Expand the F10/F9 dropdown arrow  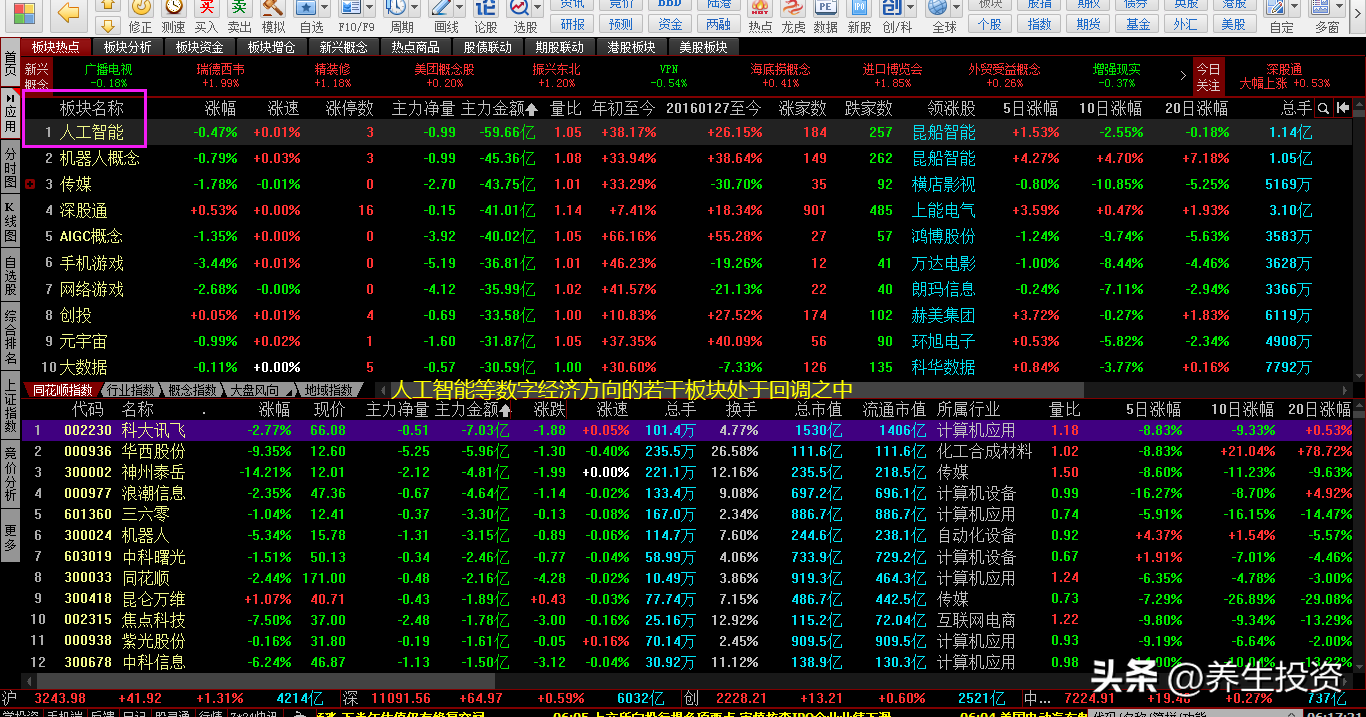(x=370, y=10)
